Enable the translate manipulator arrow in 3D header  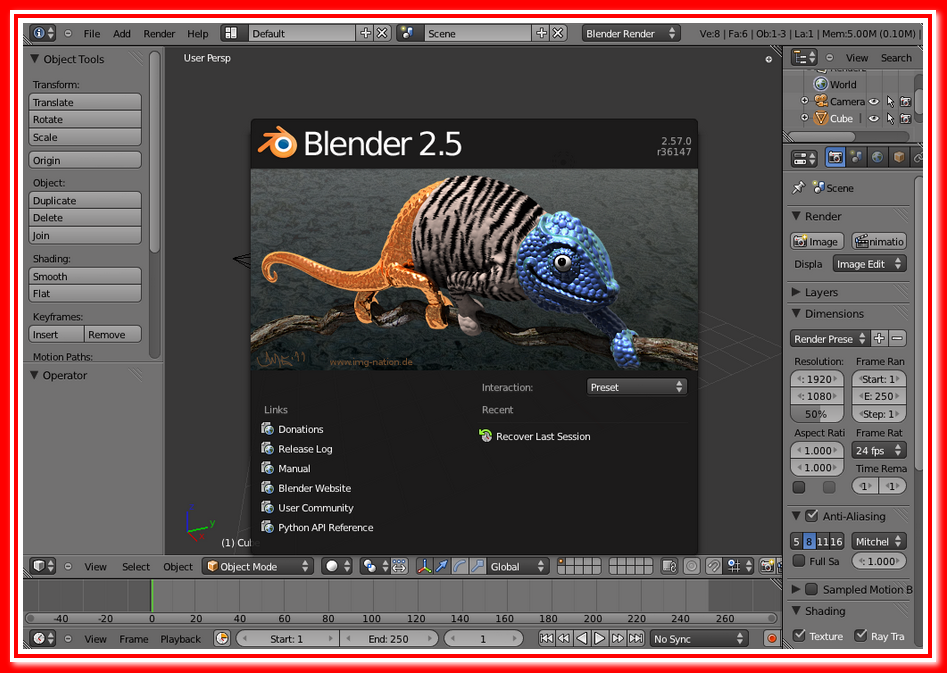pyautogui.click(x=442, y=566)
